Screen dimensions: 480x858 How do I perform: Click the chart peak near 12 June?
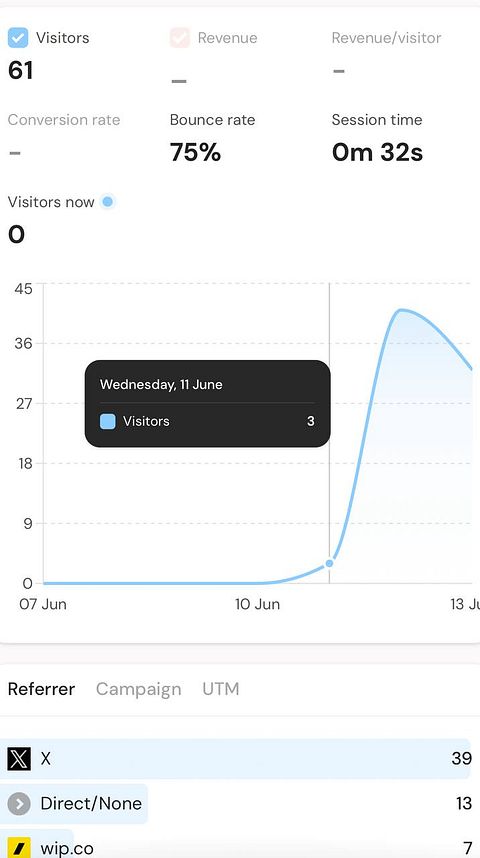coord(401,310)
